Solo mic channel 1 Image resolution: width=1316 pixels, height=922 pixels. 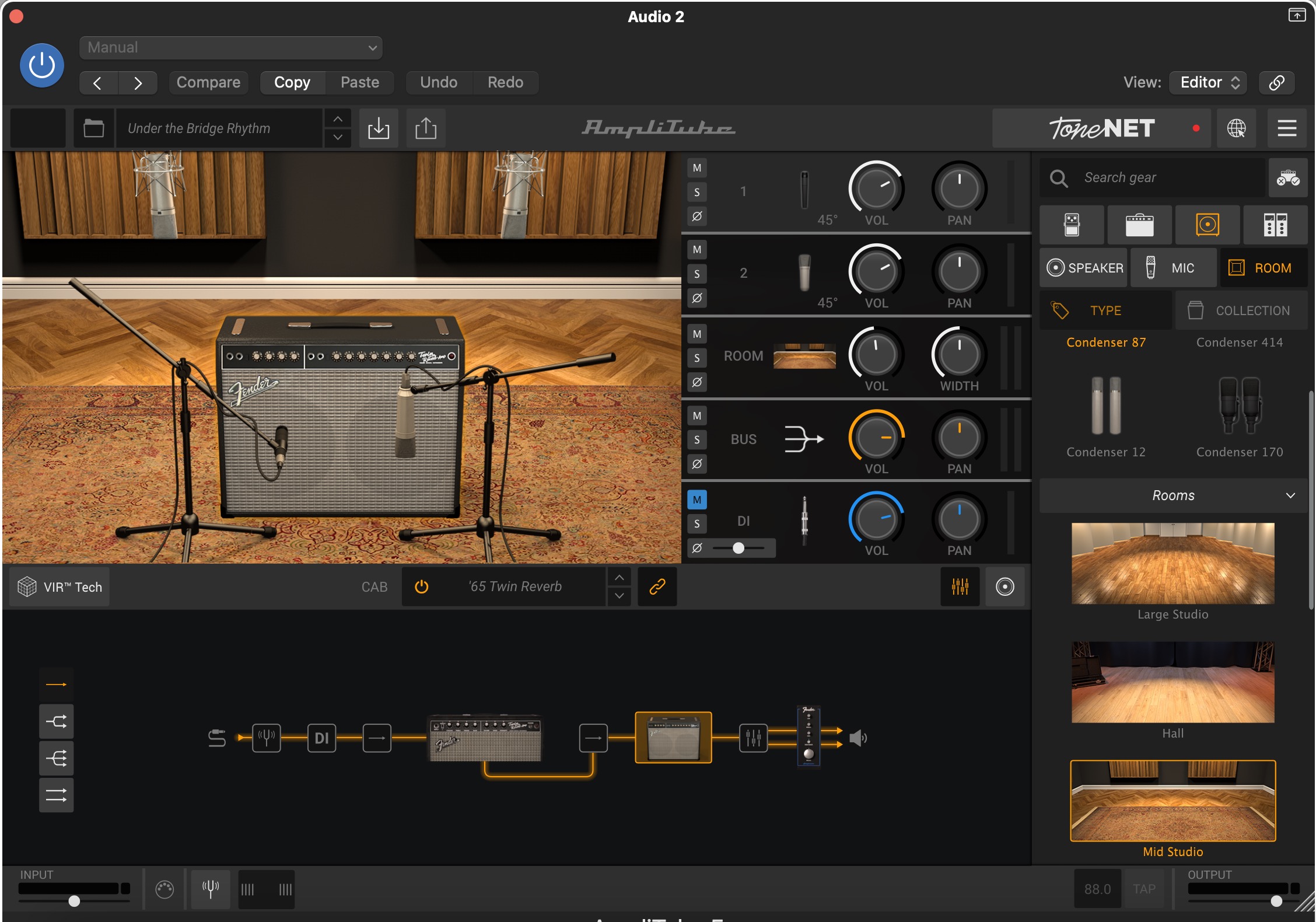(696, 192)
